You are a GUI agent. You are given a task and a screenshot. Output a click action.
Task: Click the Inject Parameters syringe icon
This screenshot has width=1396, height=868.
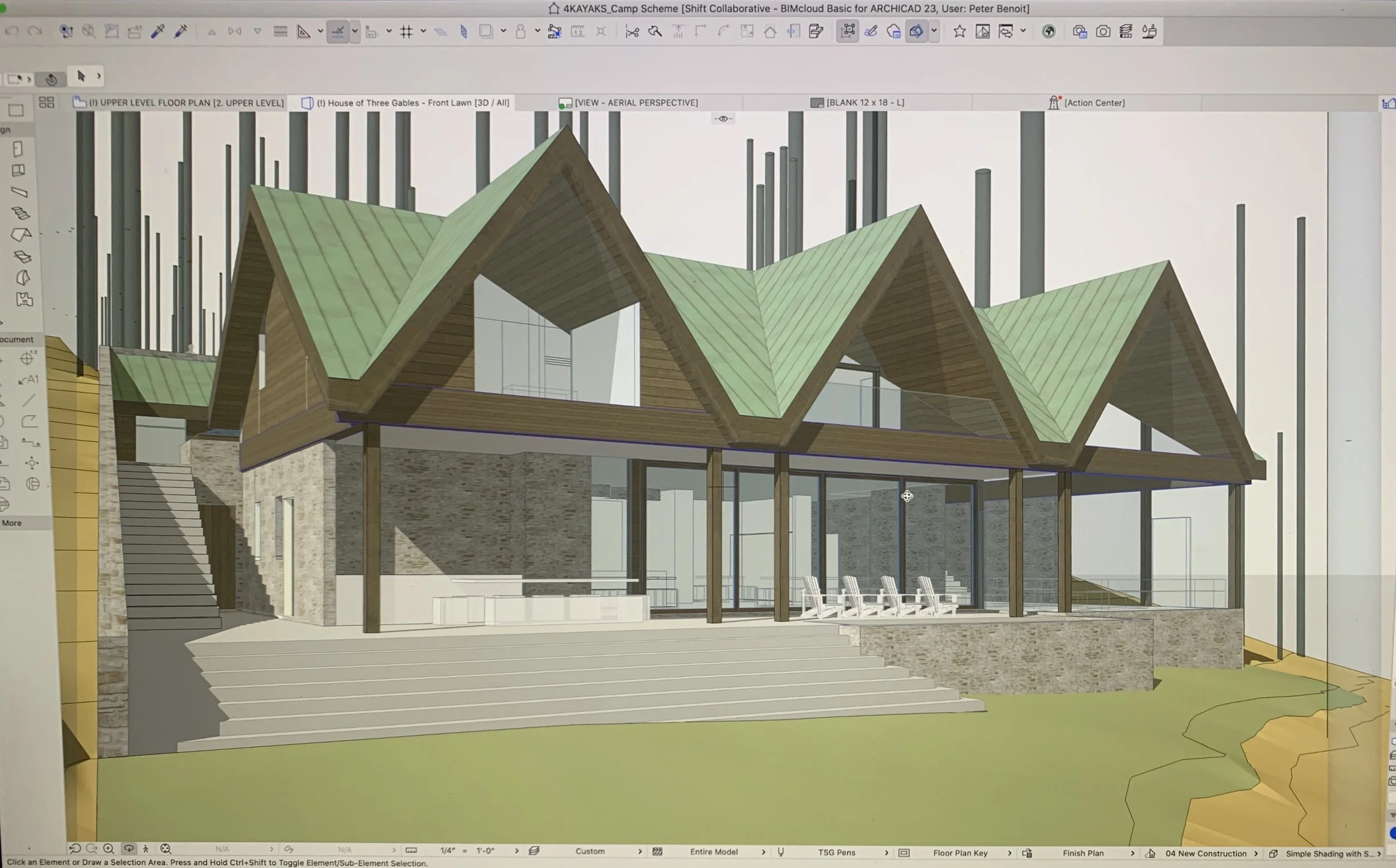[180, 32]
